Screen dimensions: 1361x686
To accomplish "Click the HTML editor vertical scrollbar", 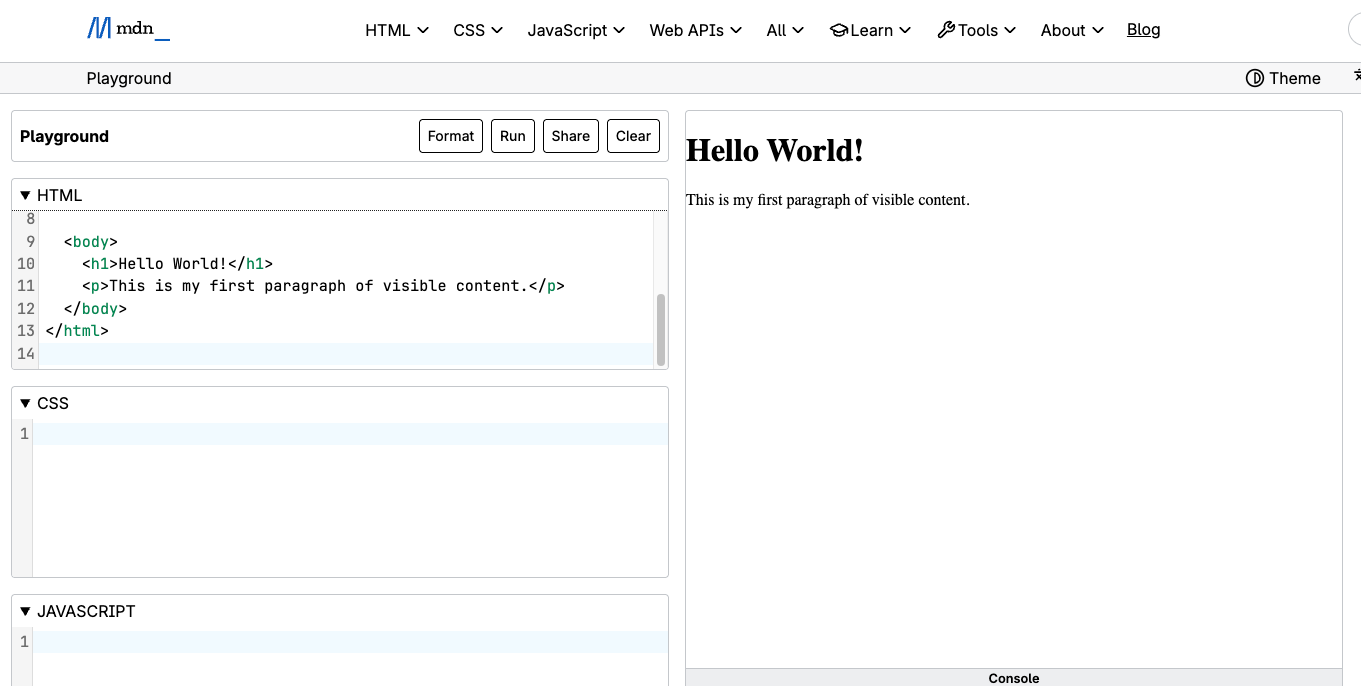I will (661, 329).
